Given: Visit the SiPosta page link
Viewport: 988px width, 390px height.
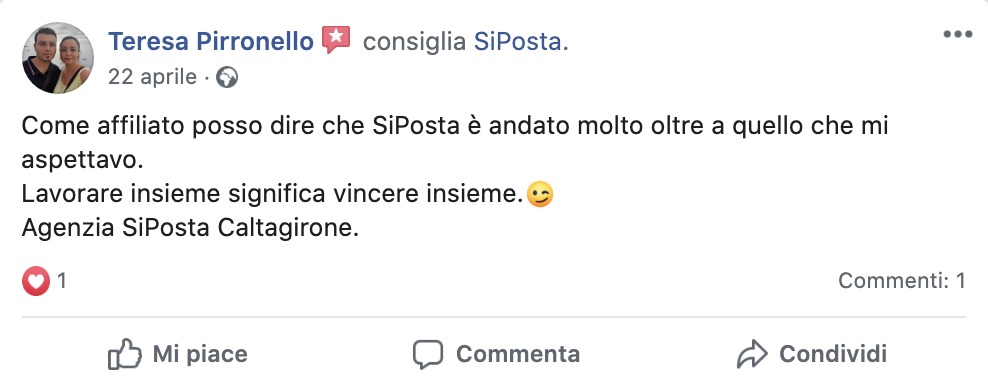Looking at the screenshot, I should tap(517, 42).
